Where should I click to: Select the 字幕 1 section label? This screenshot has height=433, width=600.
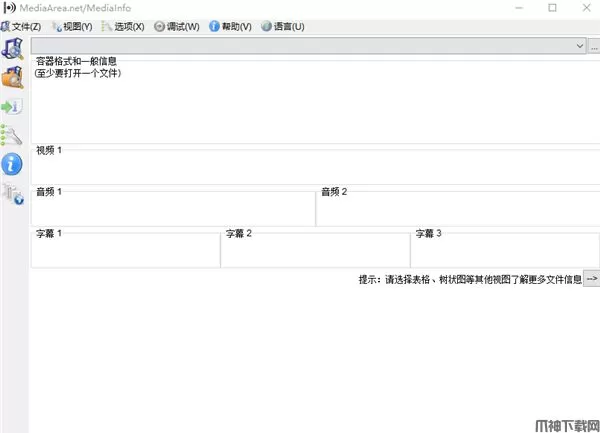click(x=49, y=233)
